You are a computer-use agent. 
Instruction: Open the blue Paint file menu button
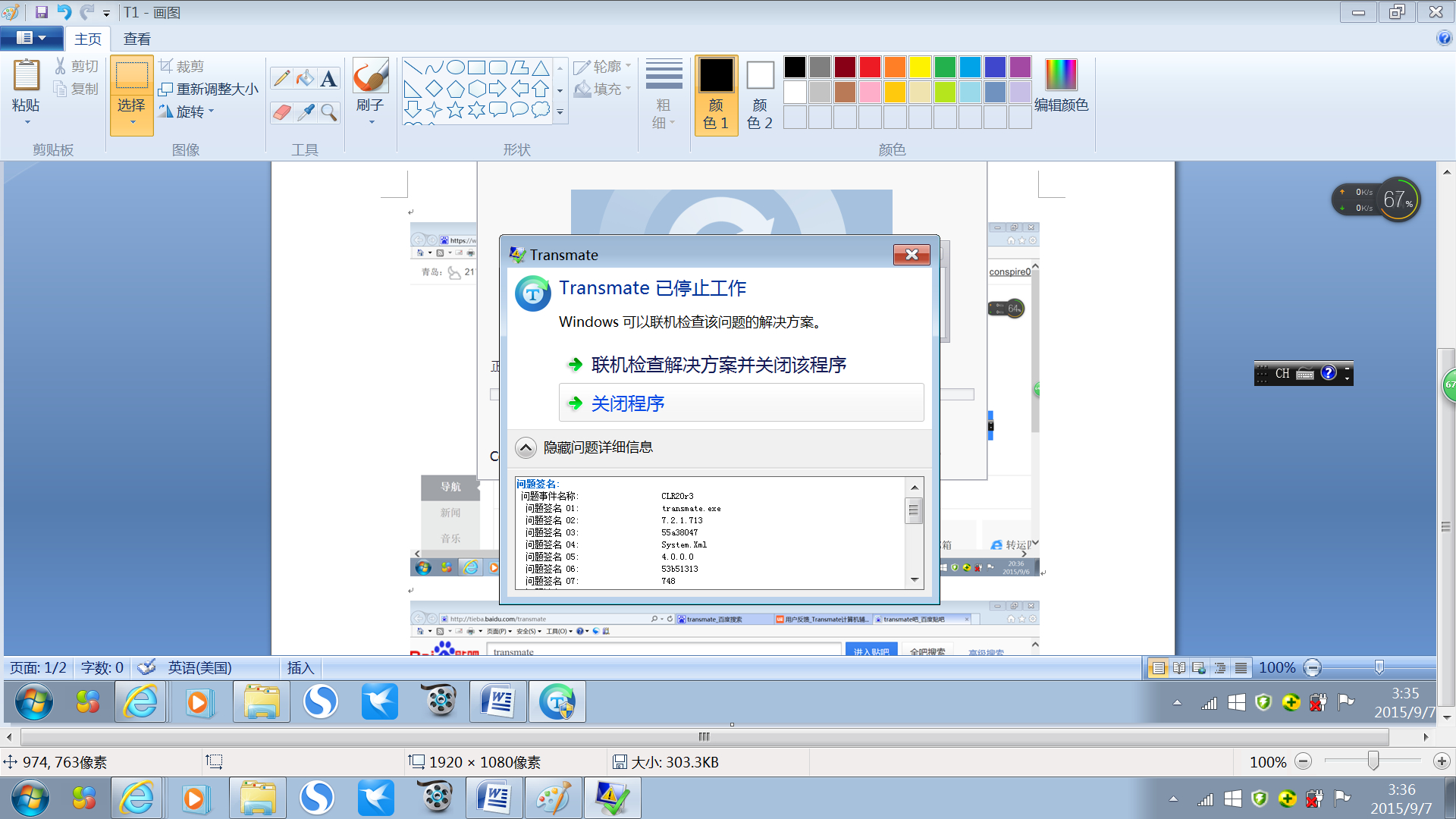(x=30, y=38)
